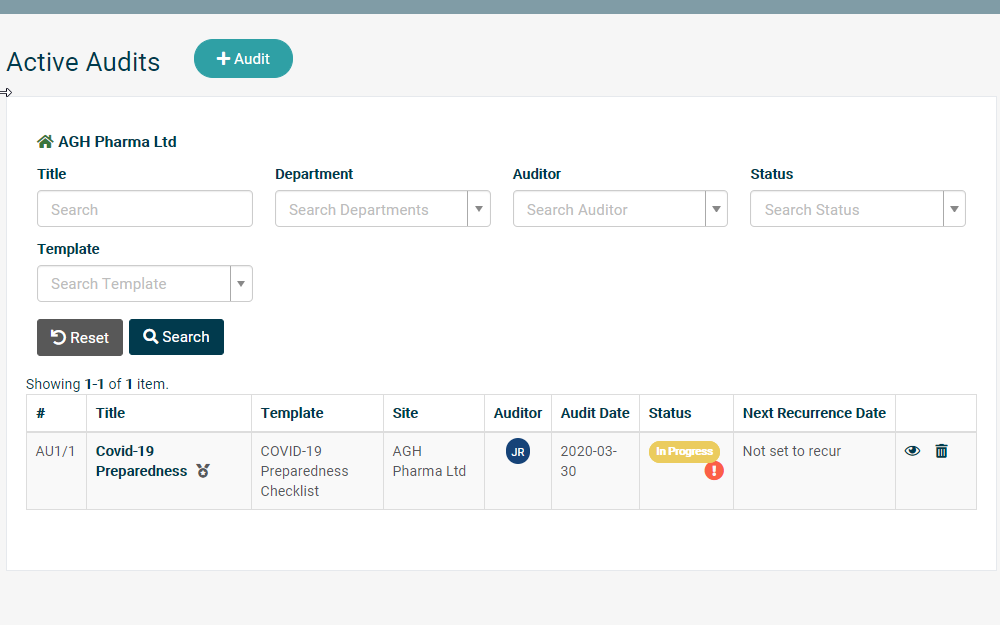This screenshot has height=625, width=1000.
Task: Sort by the Site column header
Action: 406,413
